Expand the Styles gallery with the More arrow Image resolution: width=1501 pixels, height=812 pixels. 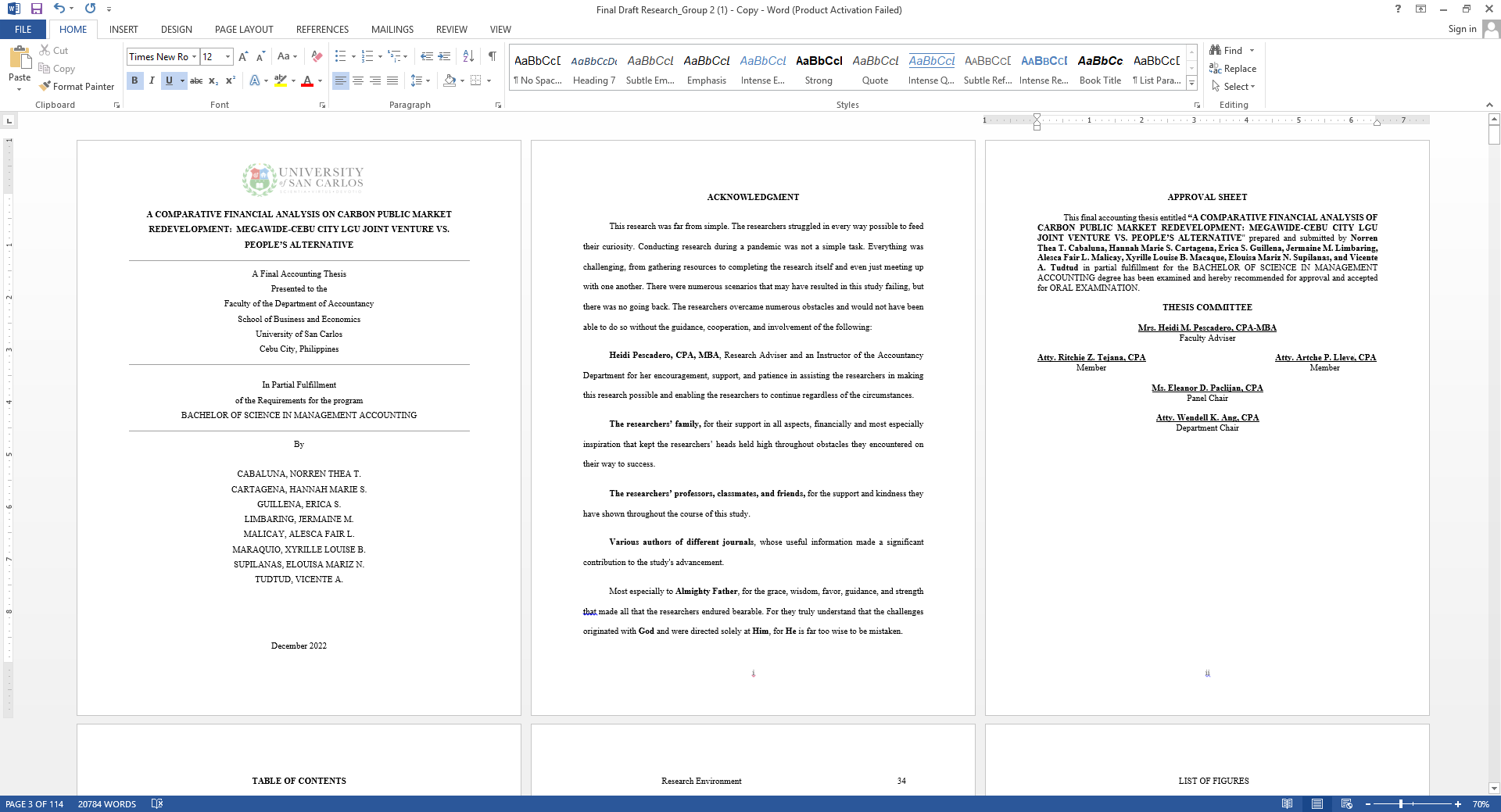coord(1192,84)
